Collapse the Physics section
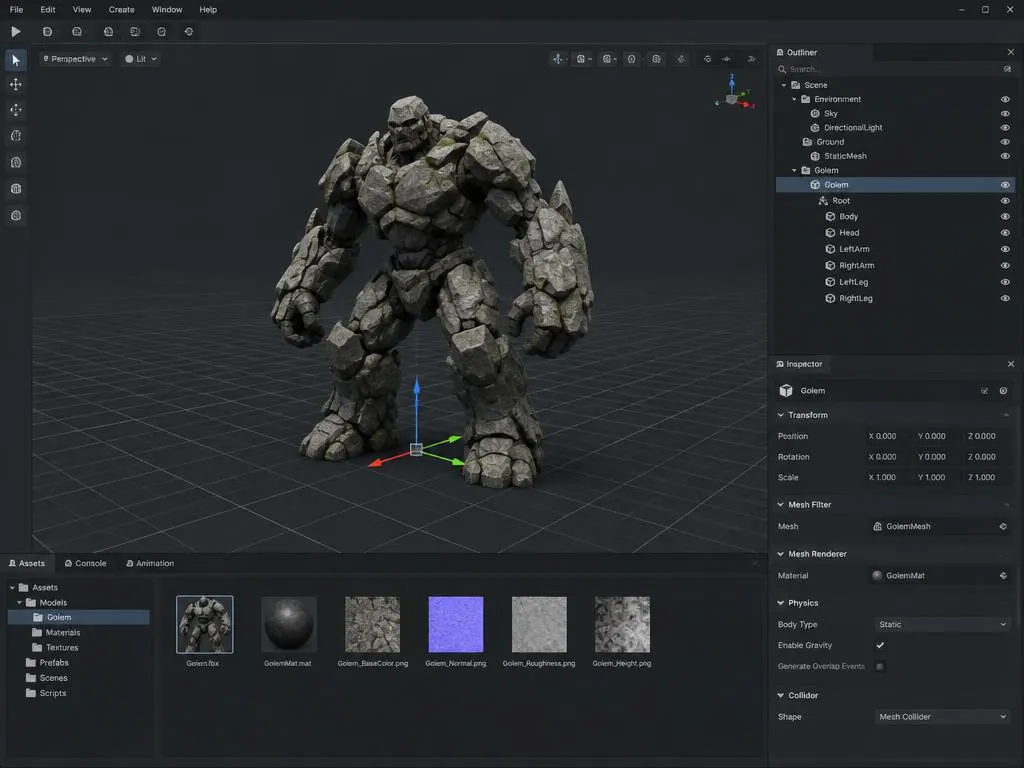 point(780,603)
